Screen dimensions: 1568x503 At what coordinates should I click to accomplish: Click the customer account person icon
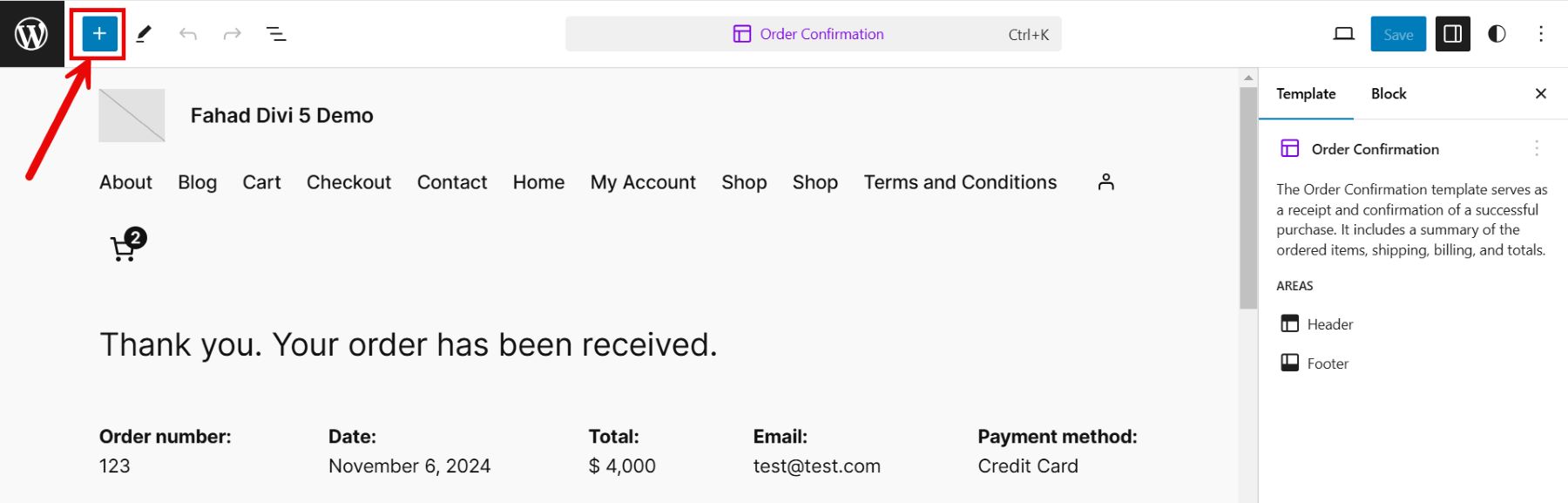point(1105,181)
